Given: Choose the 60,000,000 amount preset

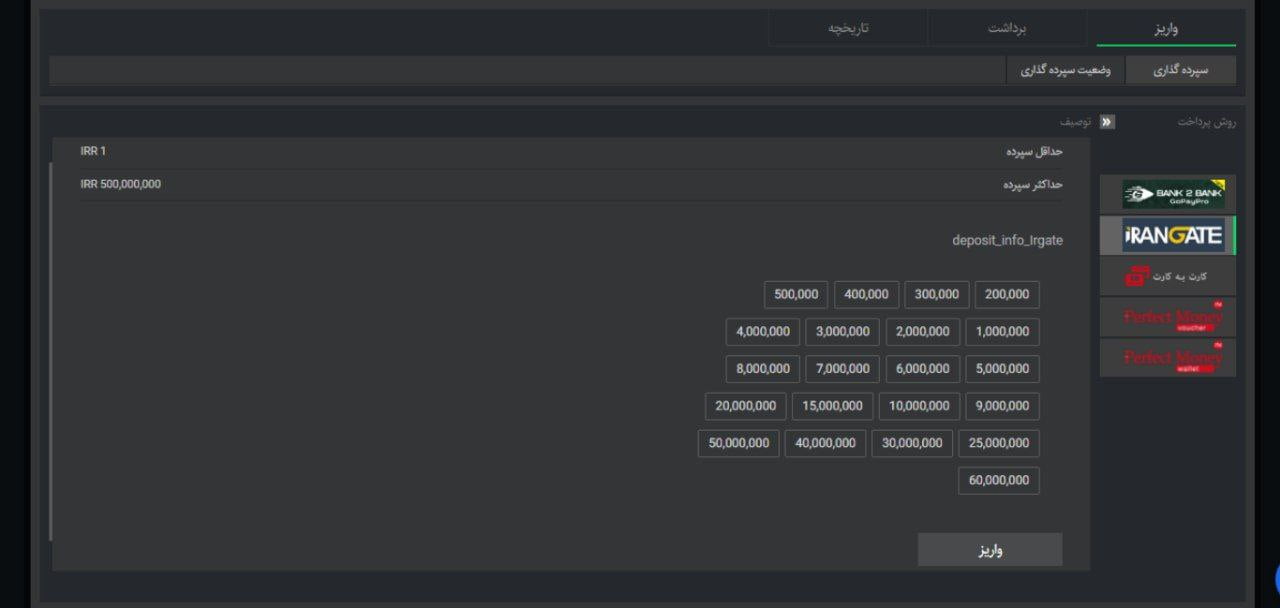Looking at the screenshot, I should tap(998, 480).
